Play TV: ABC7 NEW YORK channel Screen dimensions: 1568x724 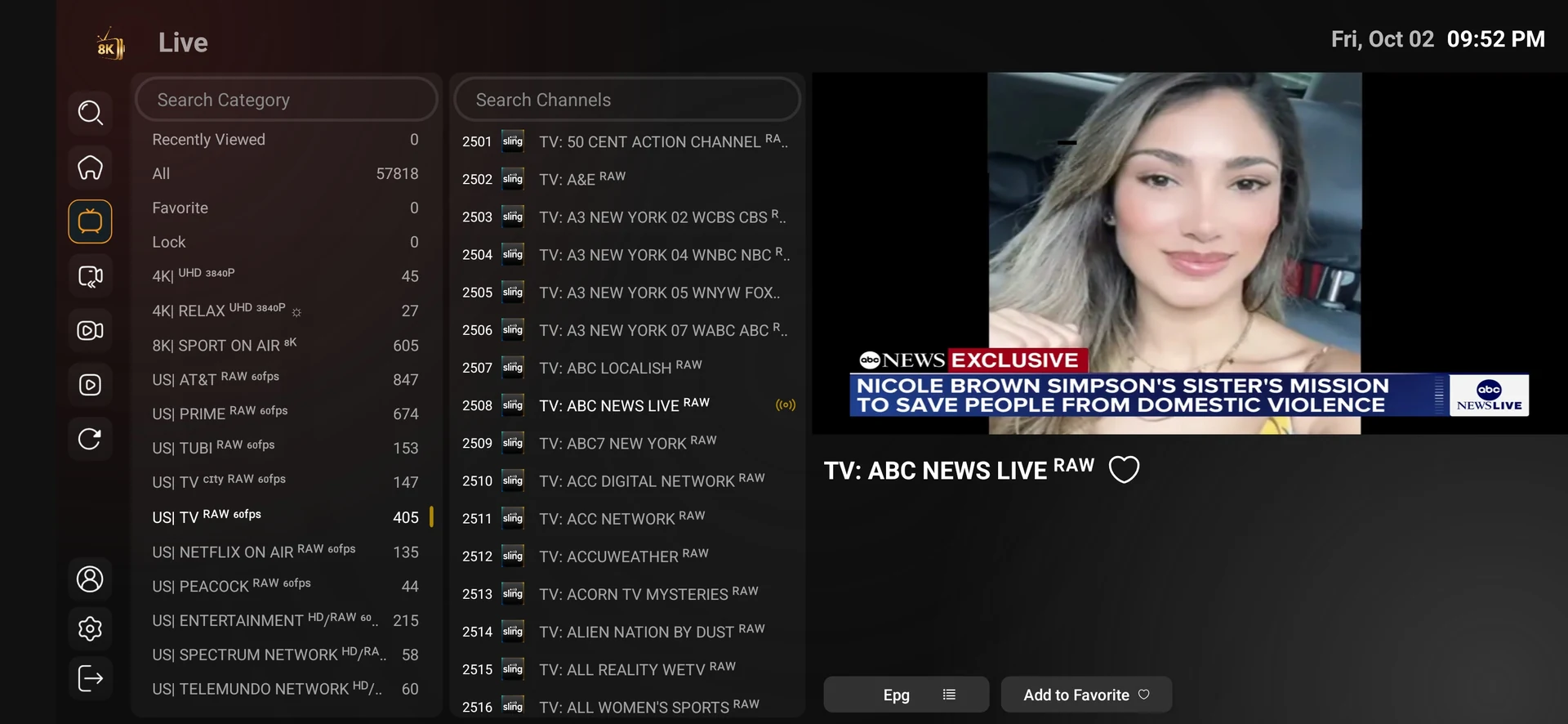coord(627,443)
